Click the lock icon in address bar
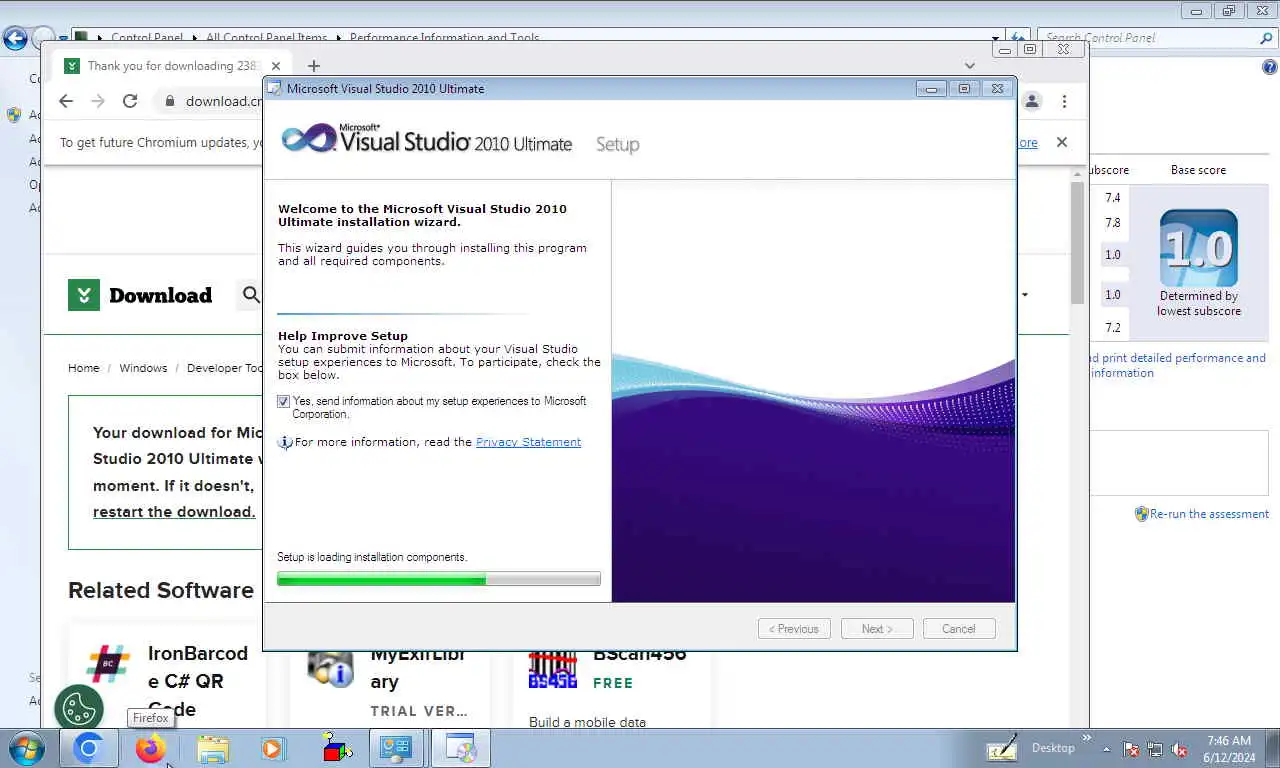The width and height of the screenshot is (1280, 768). click(169, 101)
